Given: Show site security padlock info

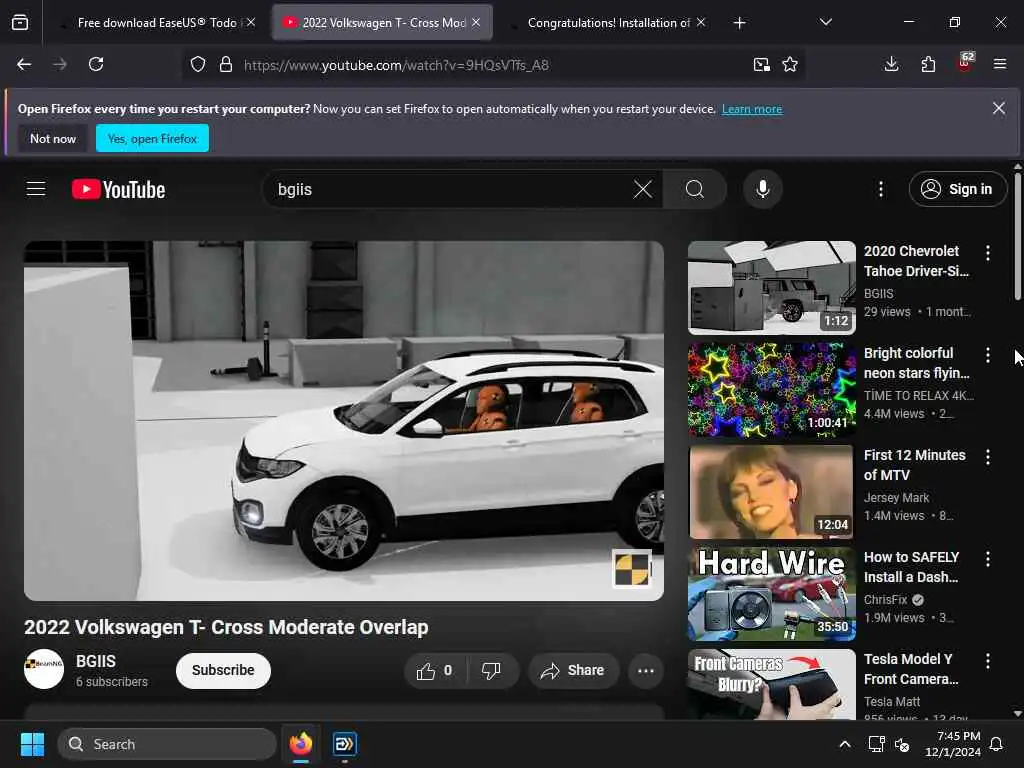Looking at the screenshot, I should [226, 65].
